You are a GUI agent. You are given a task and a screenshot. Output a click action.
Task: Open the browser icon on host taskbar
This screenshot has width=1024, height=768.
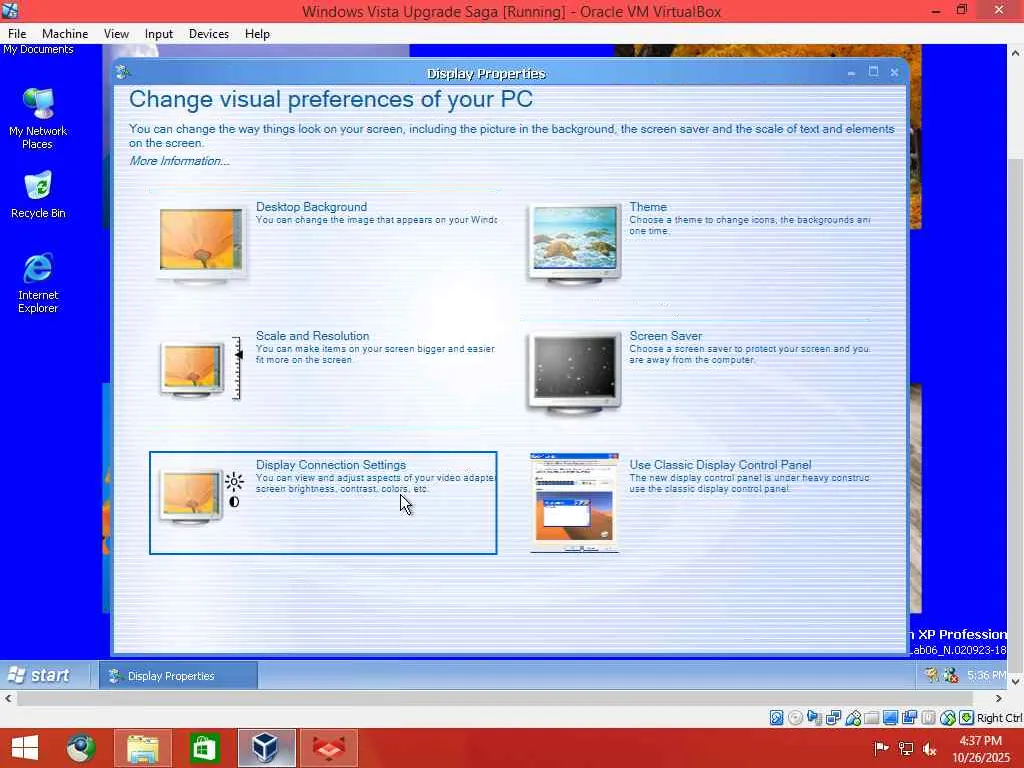[x=81, y=748]
